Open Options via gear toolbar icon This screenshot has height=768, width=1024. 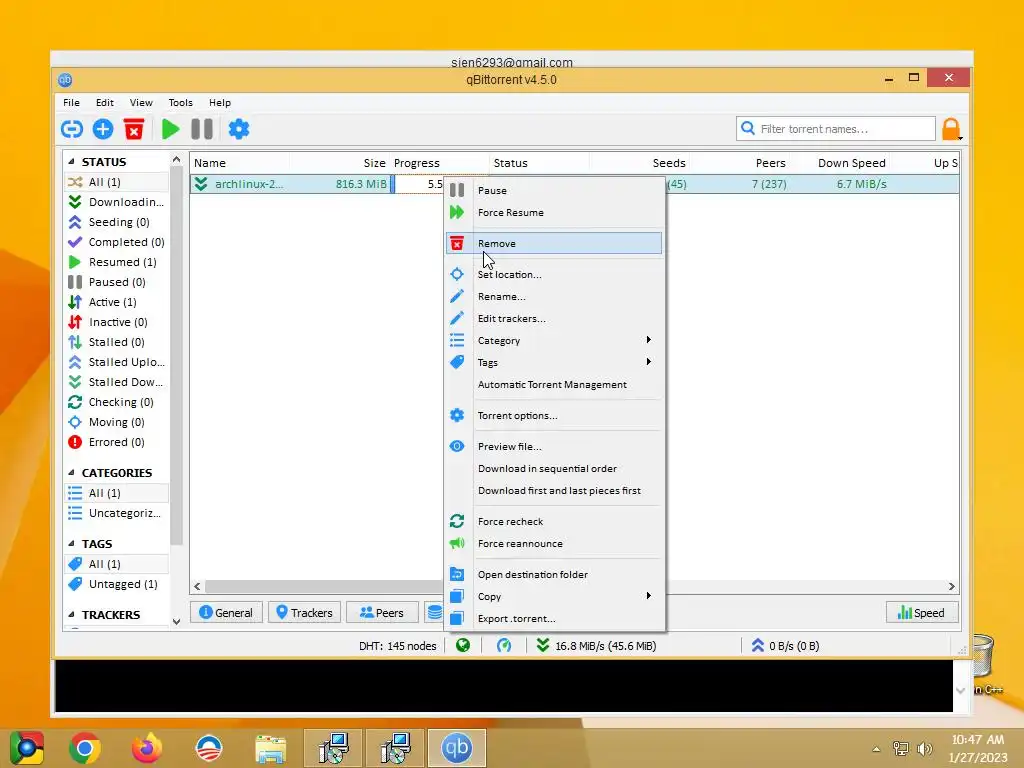click(239, 129)
